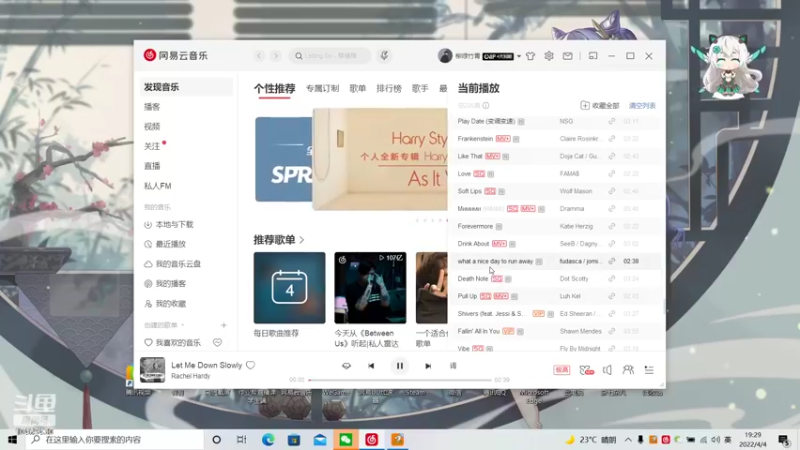The image size is (800, 450).
Task: Go back with the navigation arrow
Action: pos(259,56)
